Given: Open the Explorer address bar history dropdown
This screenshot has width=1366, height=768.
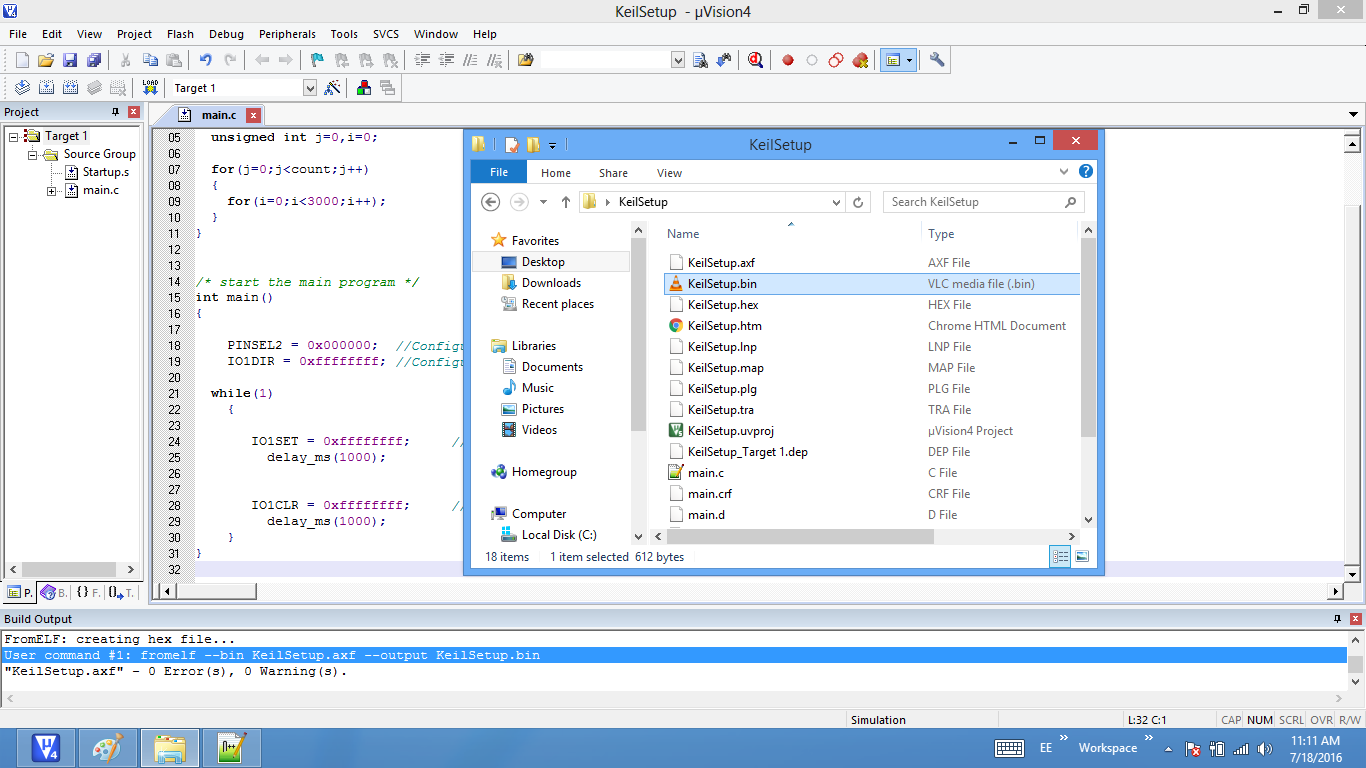Looking at the screenshot, I should pyautogui.click(x=838, y=202).
